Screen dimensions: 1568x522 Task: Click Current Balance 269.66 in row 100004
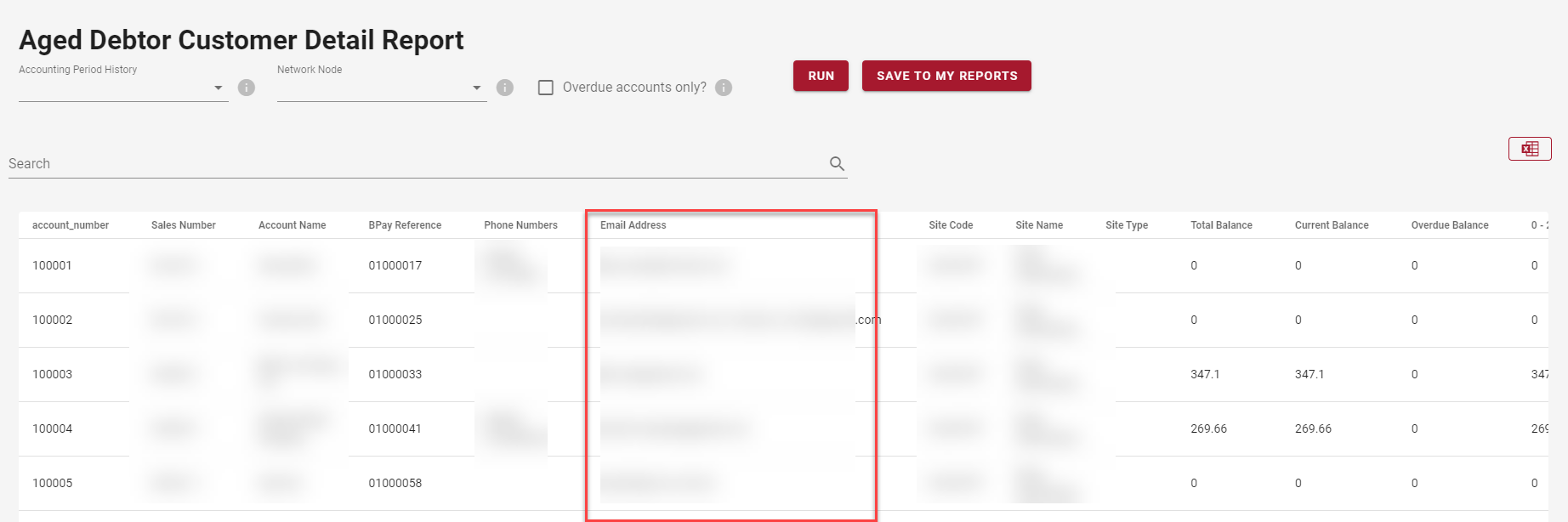(x=1313, y=428)
